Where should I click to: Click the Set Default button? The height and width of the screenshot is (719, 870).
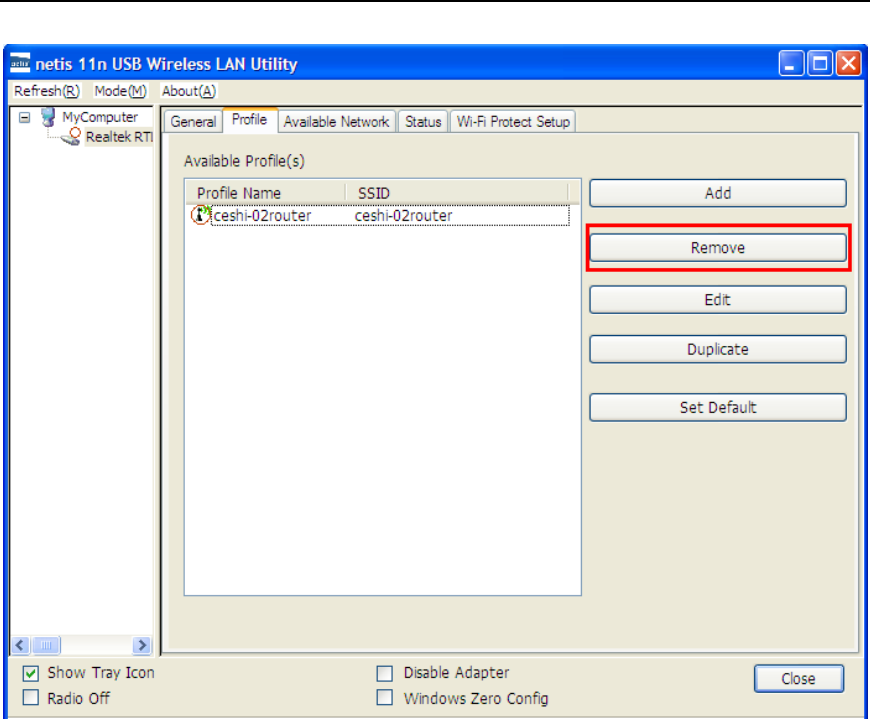(717, 407)
